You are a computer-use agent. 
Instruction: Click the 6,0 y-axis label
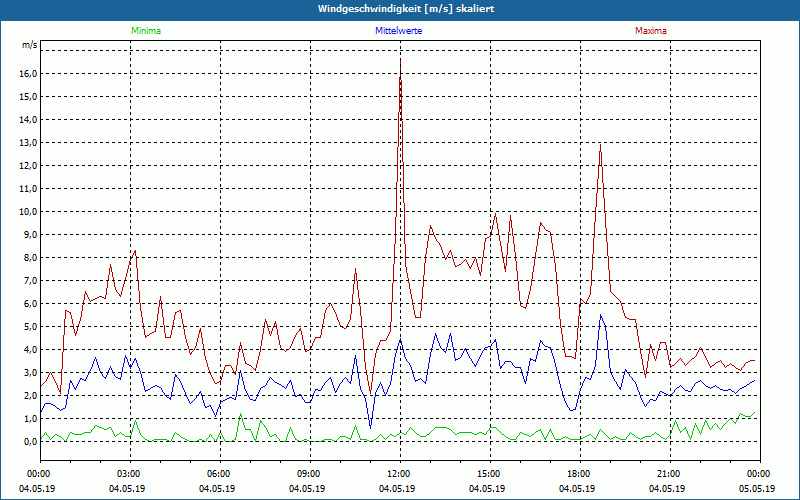point(31,303)
